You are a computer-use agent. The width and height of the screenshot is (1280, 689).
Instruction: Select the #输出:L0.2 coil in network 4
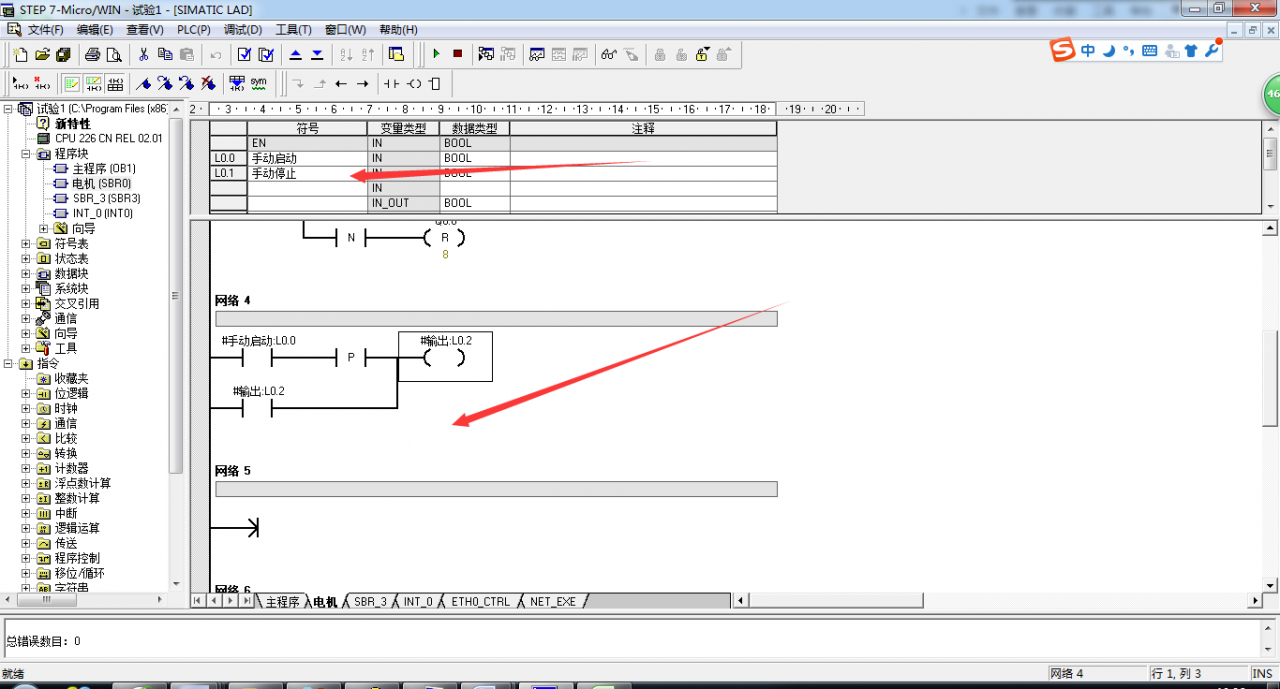click(x=445, y=357)
